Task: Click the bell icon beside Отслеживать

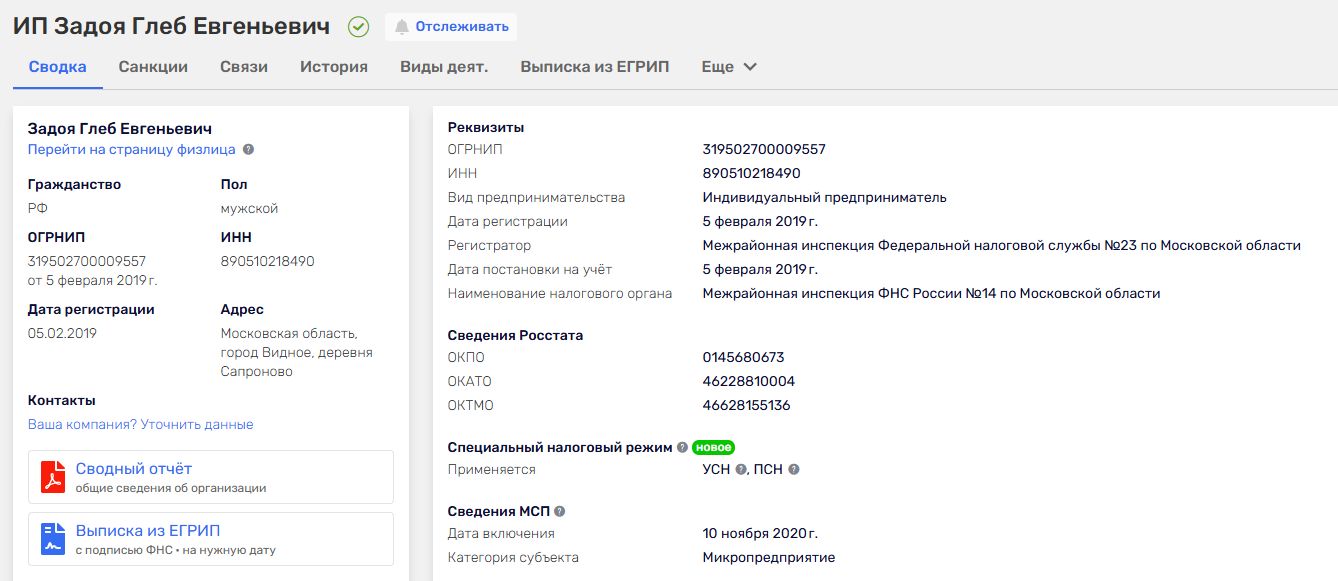Action: [x=402, y=27]
